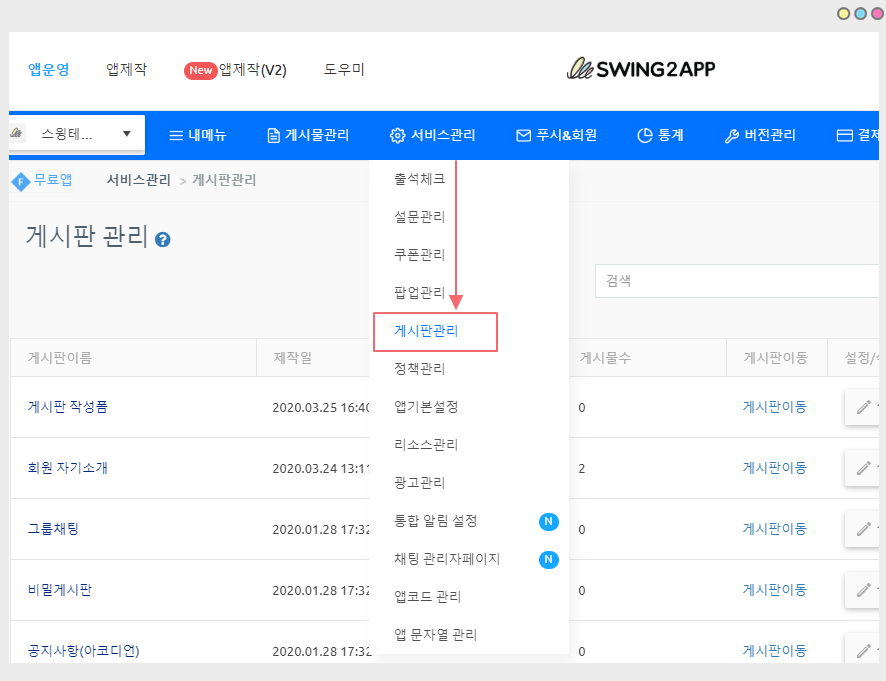This screenshot has height=681, width=886.
Task: Select 앱기본설정 menu entry
Action: click(x=426, y=407)
